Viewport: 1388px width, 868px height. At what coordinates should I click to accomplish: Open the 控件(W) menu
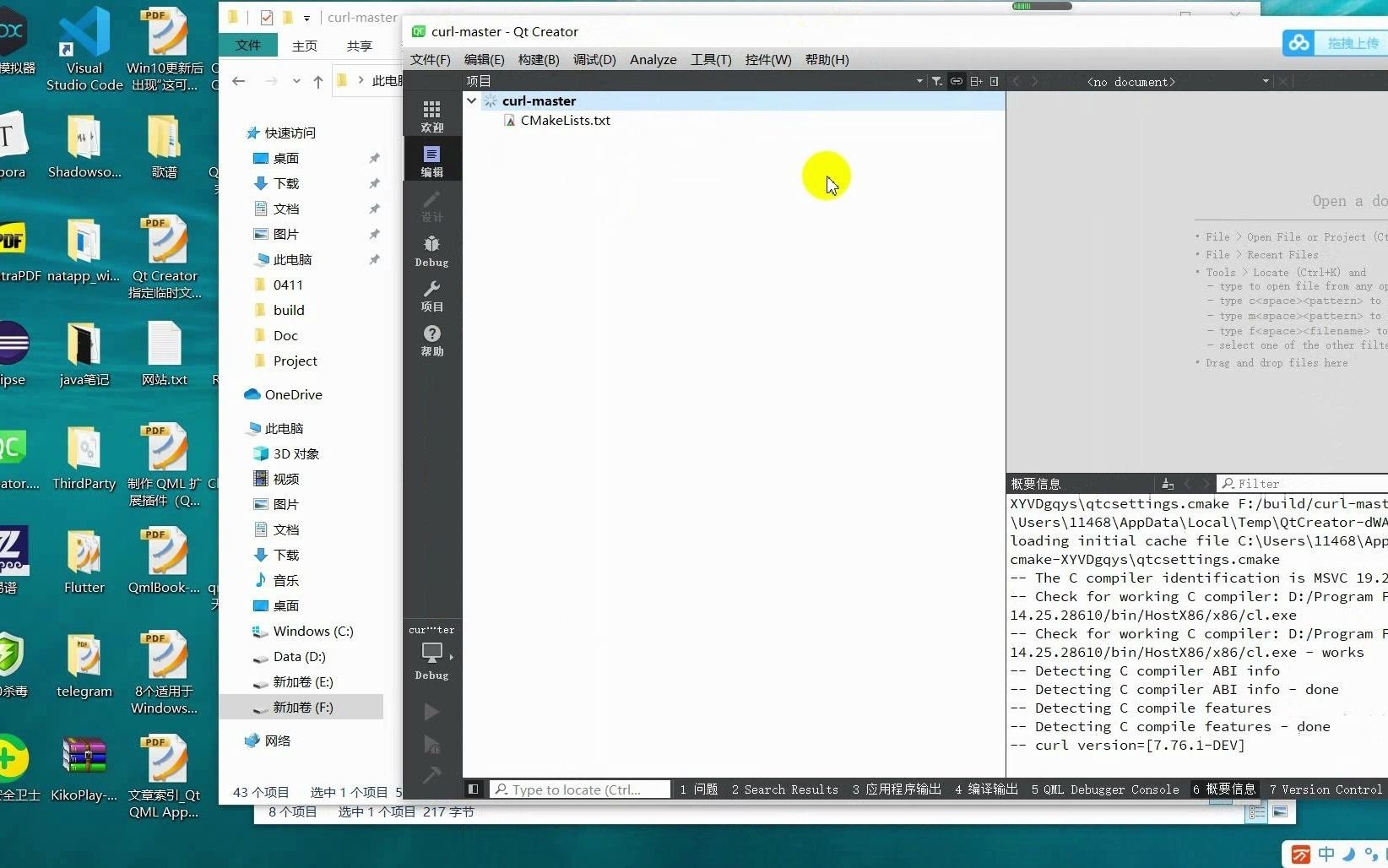(768, 59)
